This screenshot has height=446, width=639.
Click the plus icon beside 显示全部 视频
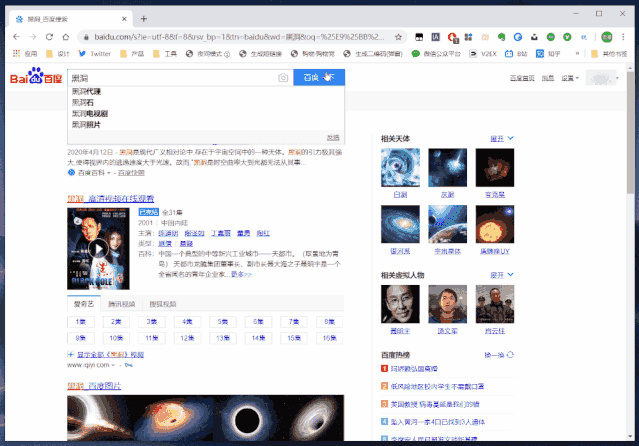click(x=71, y=354)
